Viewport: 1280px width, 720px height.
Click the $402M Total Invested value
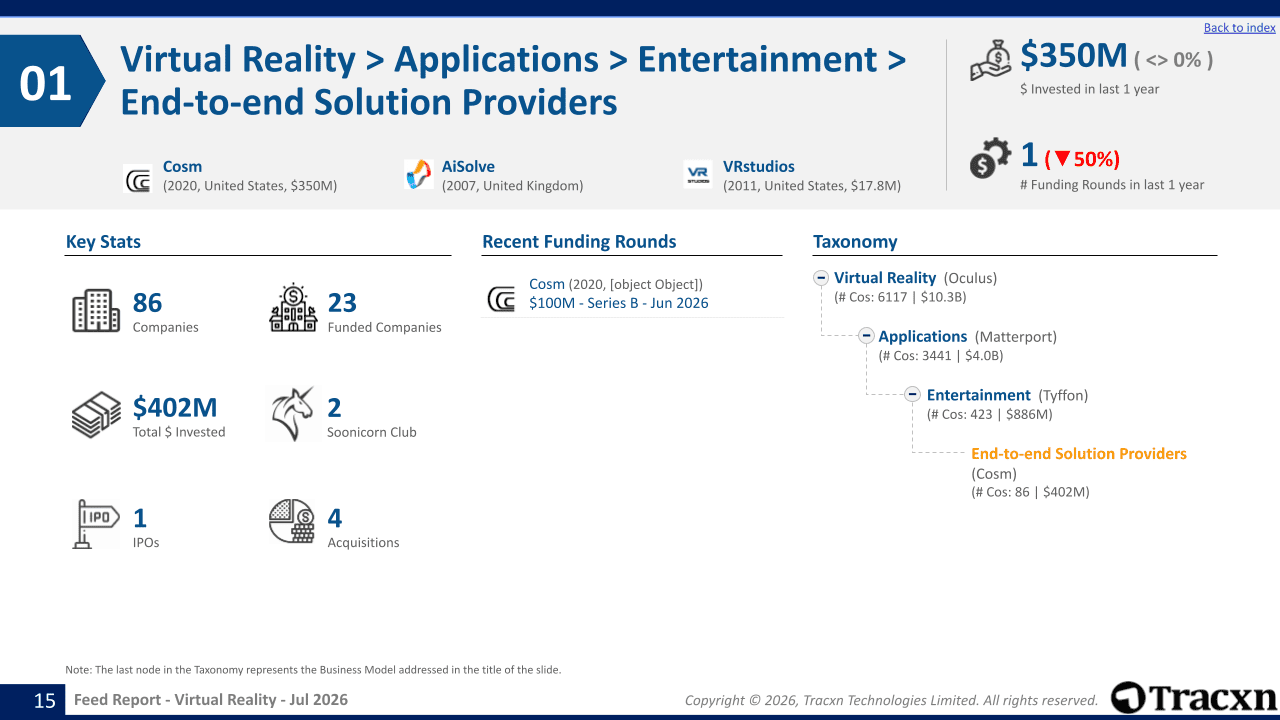tap(175, 408)
